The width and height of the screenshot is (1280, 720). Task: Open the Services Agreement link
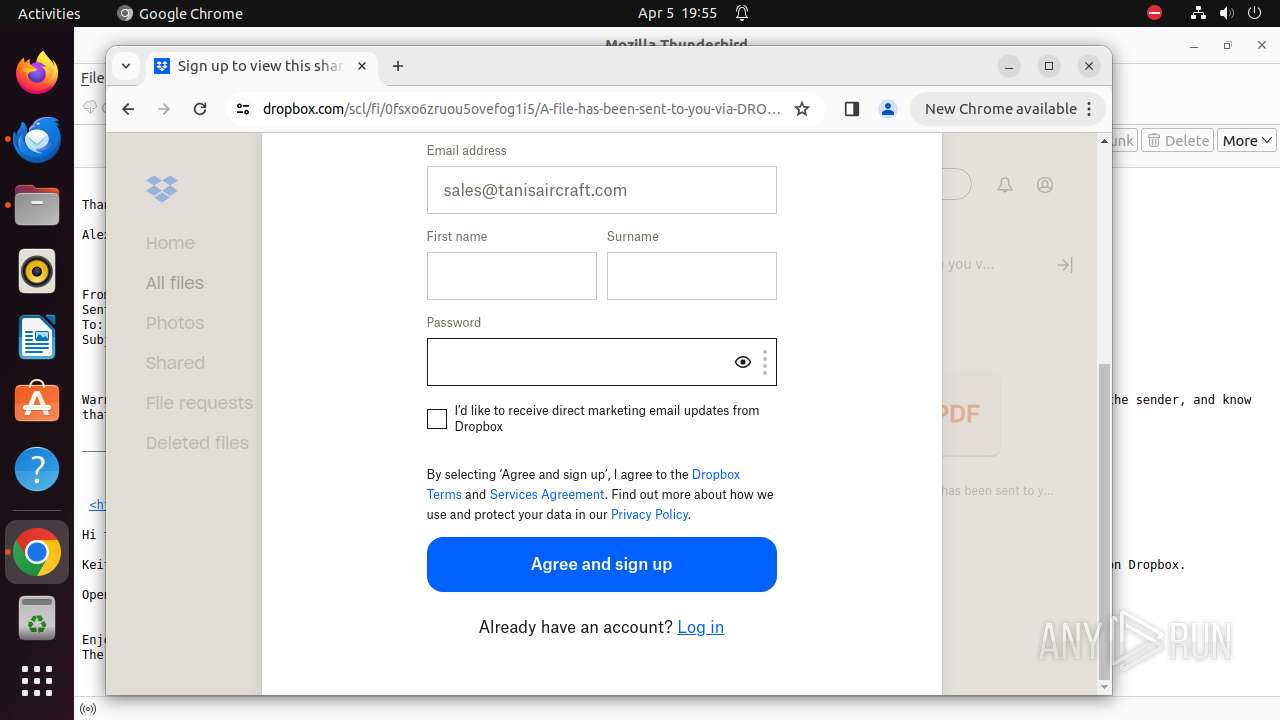click(547, 494)
